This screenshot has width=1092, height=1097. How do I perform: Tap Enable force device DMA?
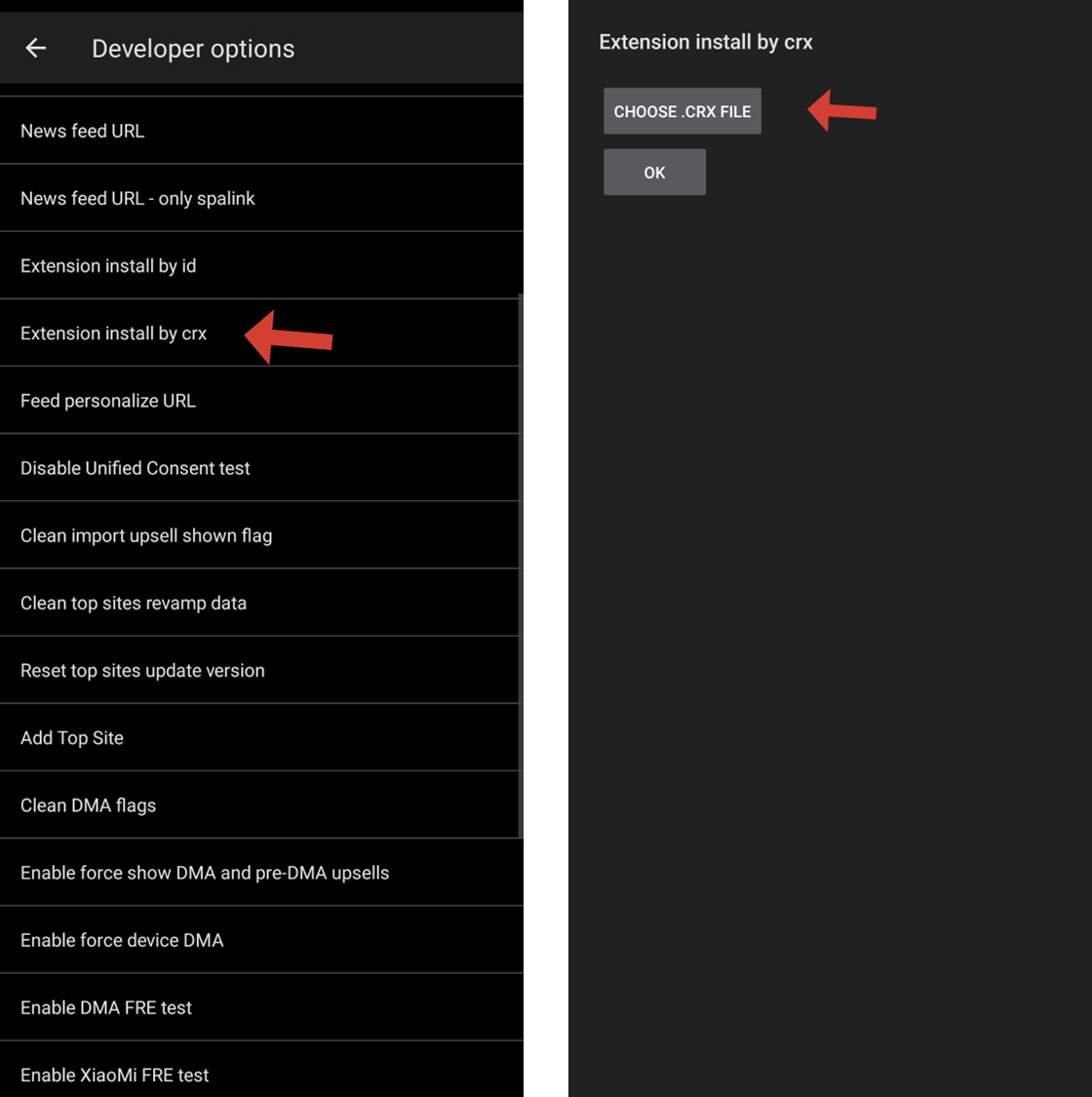click(x=261, y=940)
